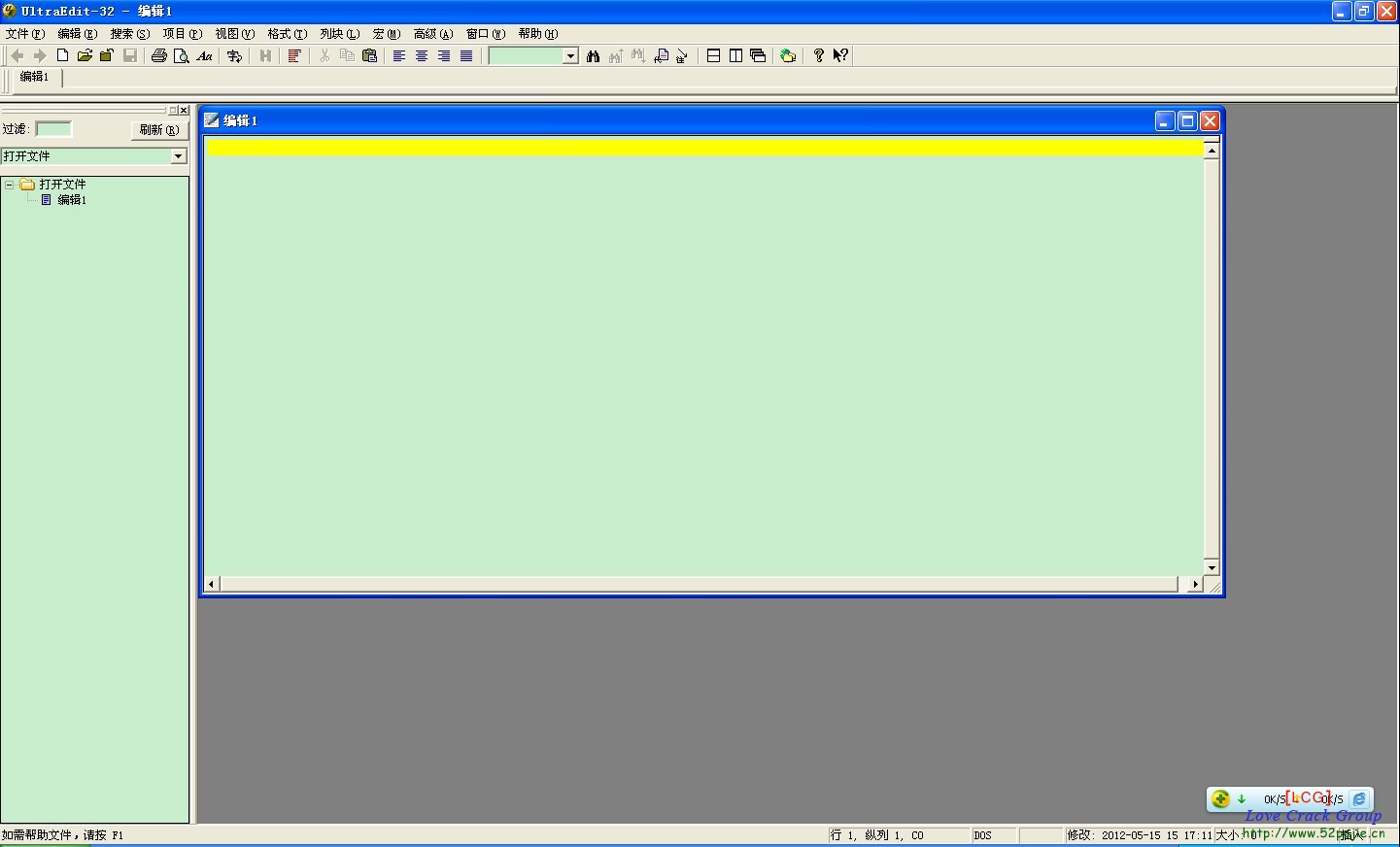
Task: Click the editor vertical scrollbar down arrow
Action: coord(1211,567)
